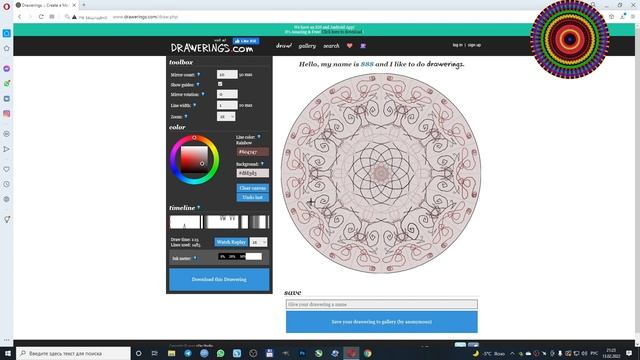
Task: Click the help icon next to Line width
Action: (195, 105)
